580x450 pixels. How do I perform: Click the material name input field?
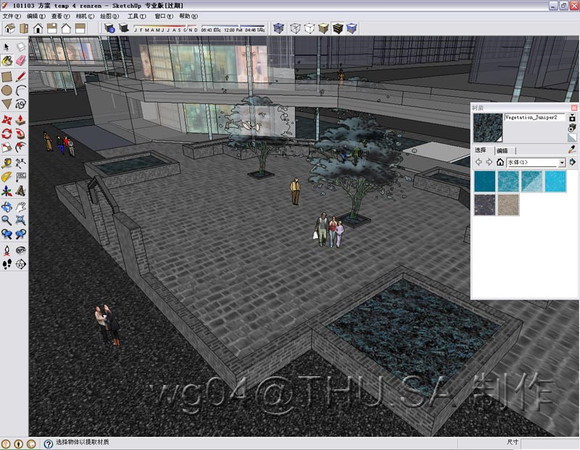pyautogui.click(x=535, y=117)
